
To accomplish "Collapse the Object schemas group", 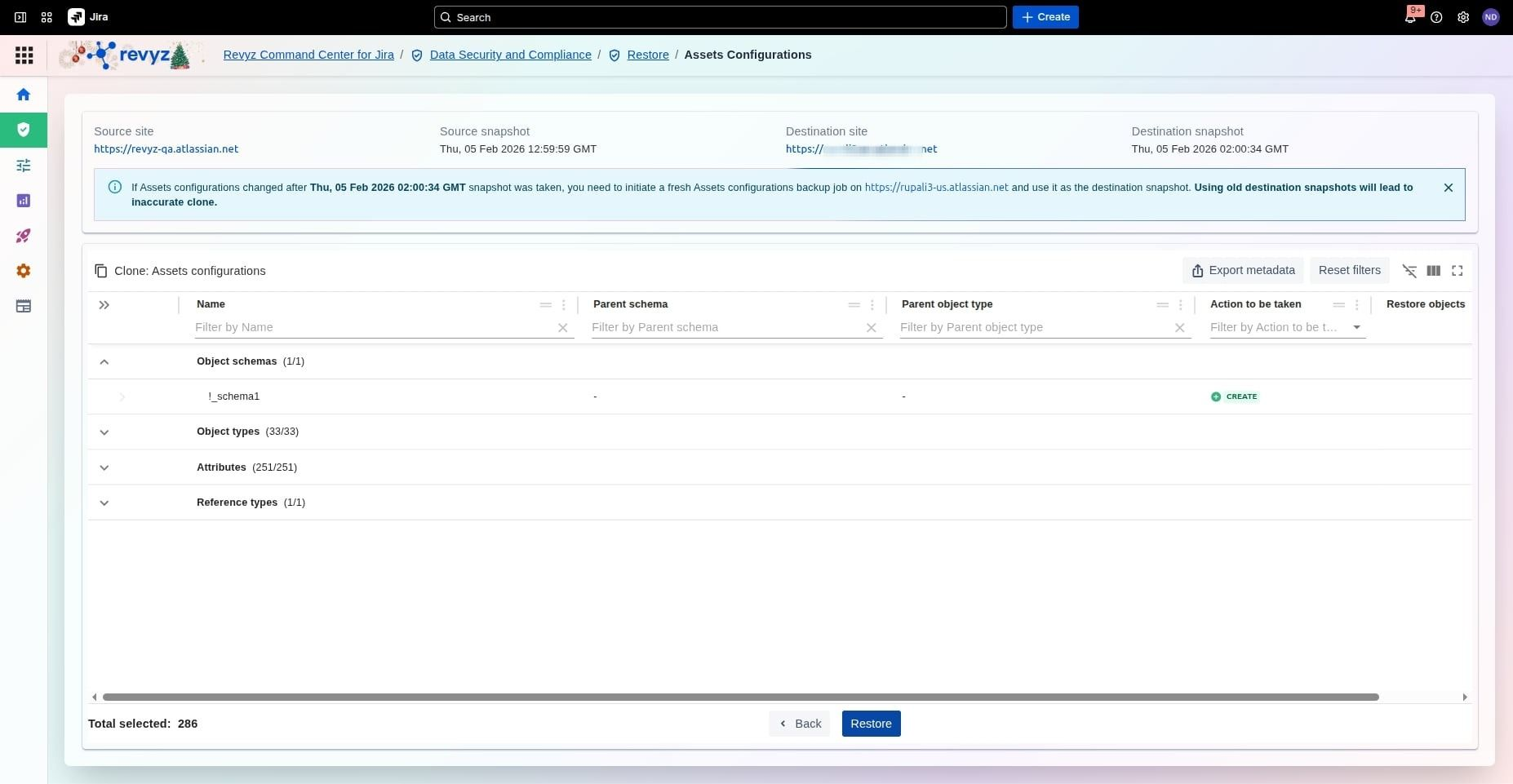I will [x=104, y=361].
